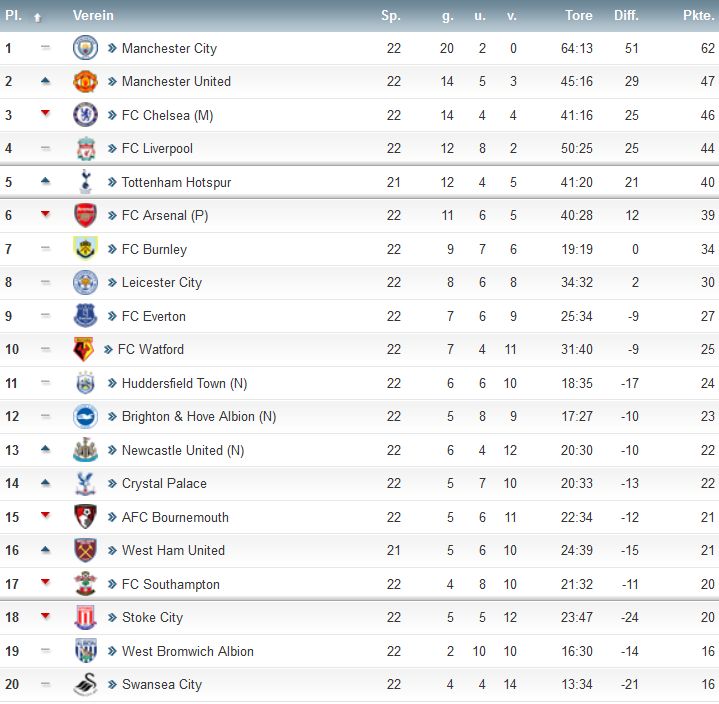719x704 pixels.
Task: Click the West Ham United club crest
Action: coord(85,551)
